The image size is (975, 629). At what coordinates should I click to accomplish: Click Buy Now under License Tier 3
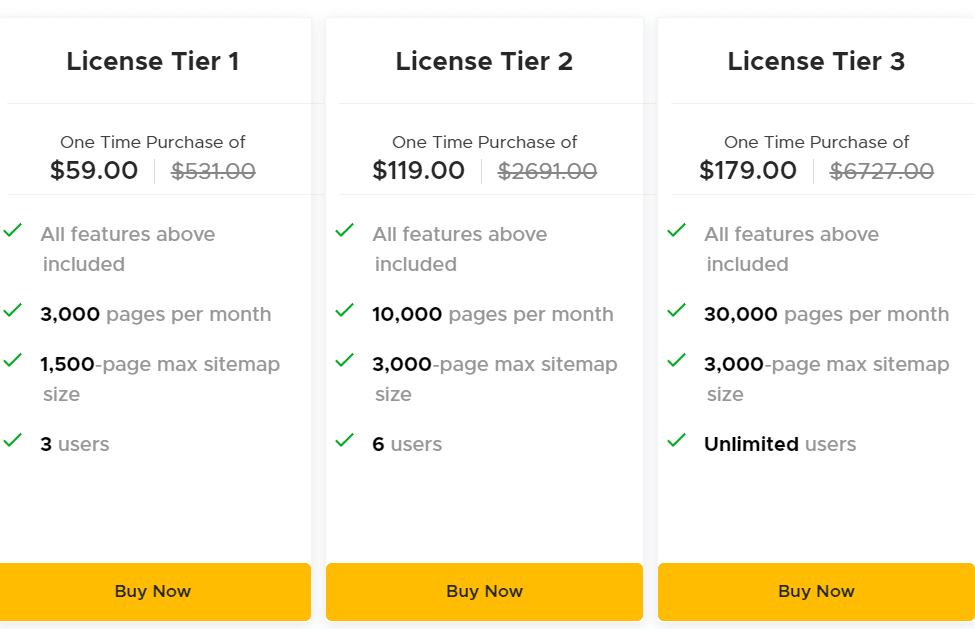point(816,591)
